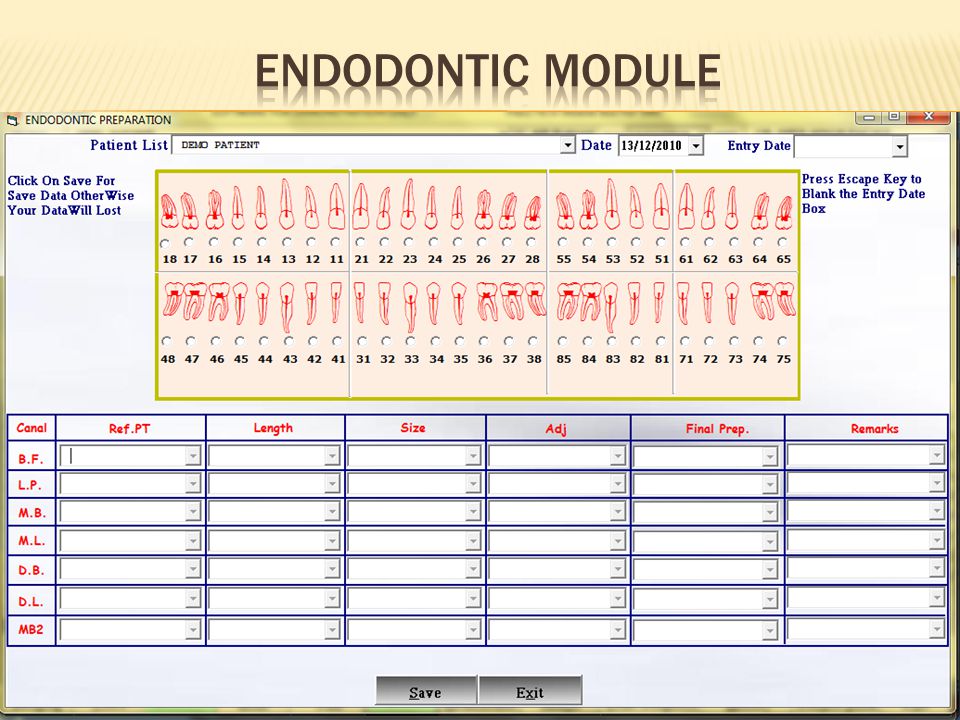Click the lower tooth 36 diagram
The width and height of the screenshot is (960, 720).
(487, 301)
